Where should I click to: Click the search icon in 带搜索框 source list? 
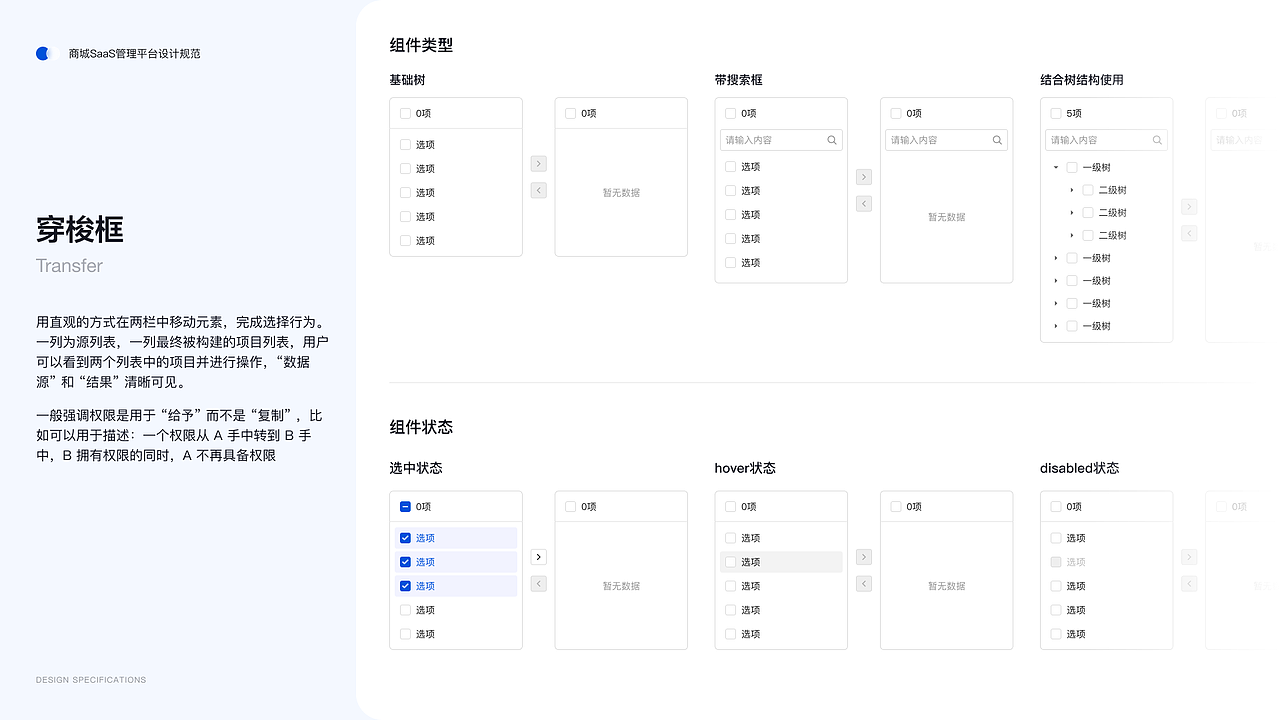(x=832, y=140)
